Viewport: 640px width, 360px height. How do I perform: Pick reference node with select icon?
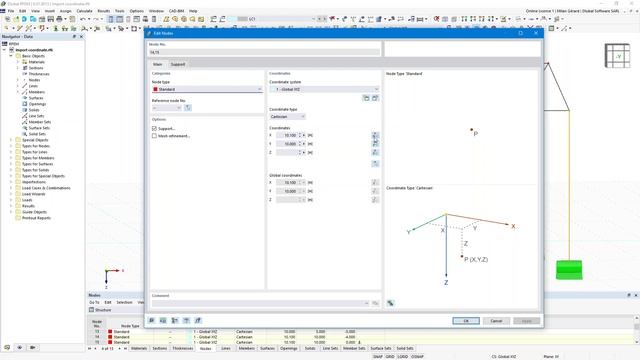click(x=188, y=108)
